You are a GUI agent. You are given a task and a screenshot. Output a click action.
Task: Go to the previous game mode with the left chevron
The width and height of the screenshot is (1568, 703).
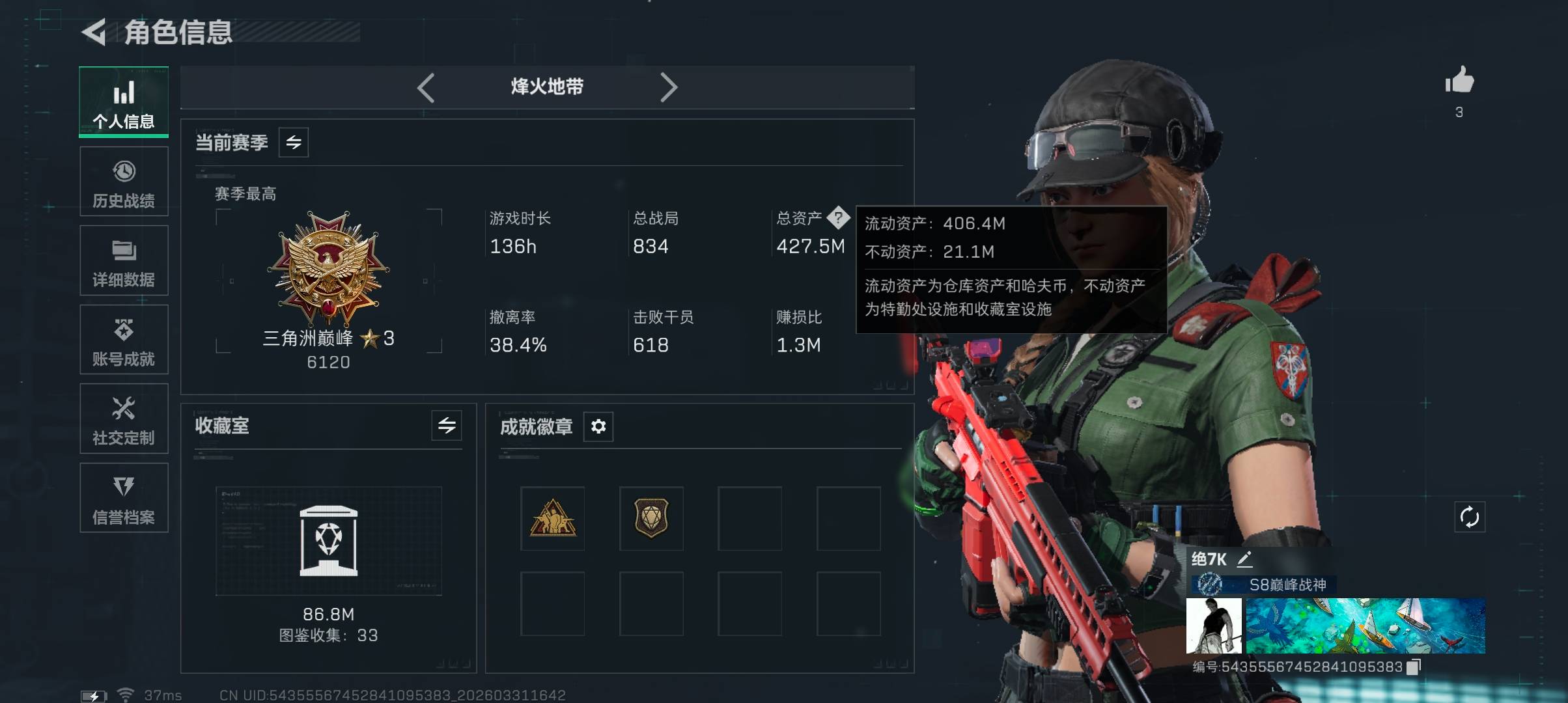pyautogui.click(x=426, y=87)
